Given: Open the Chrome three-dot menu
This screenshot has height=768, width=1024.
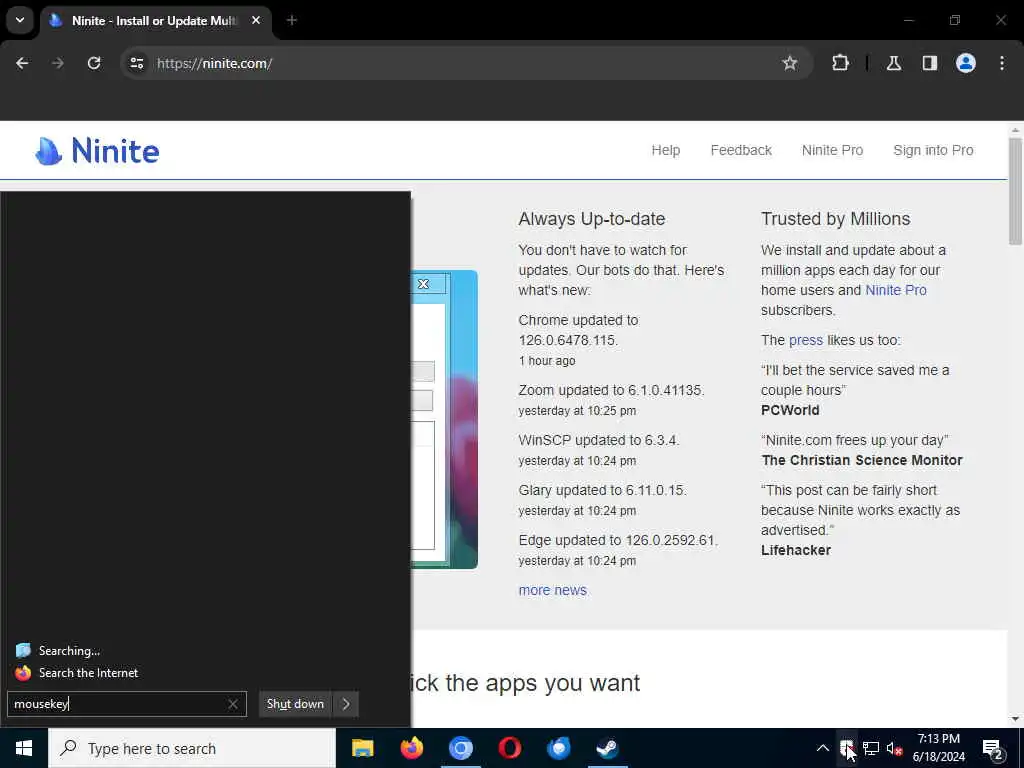Looking at the screenshot, I should click(1002, 63).
